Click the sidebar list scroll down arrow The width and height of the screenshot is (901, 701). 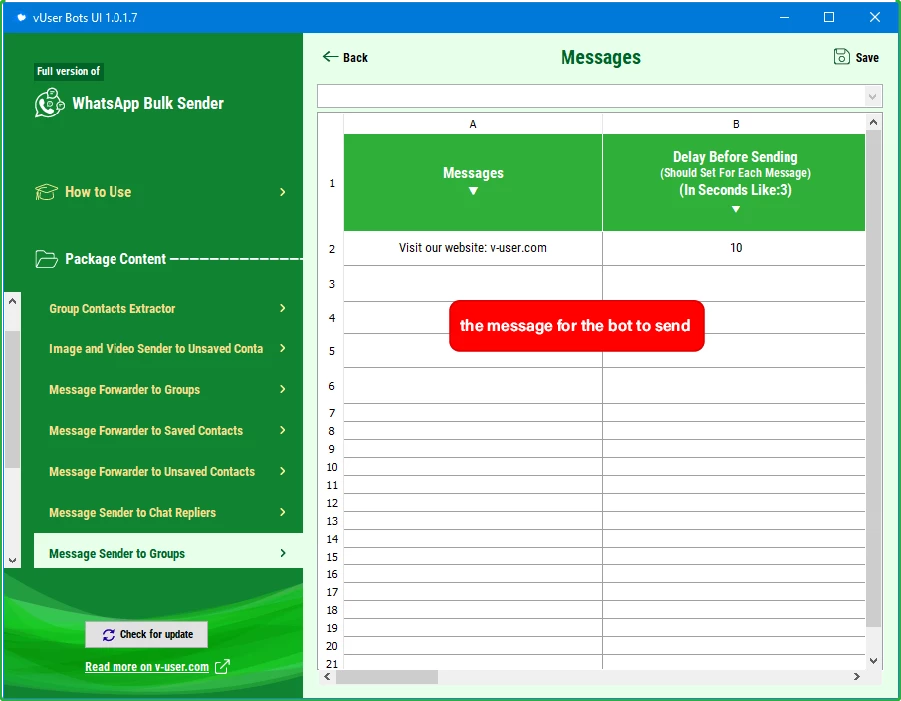pyautogui.click(x=13, y=560)
